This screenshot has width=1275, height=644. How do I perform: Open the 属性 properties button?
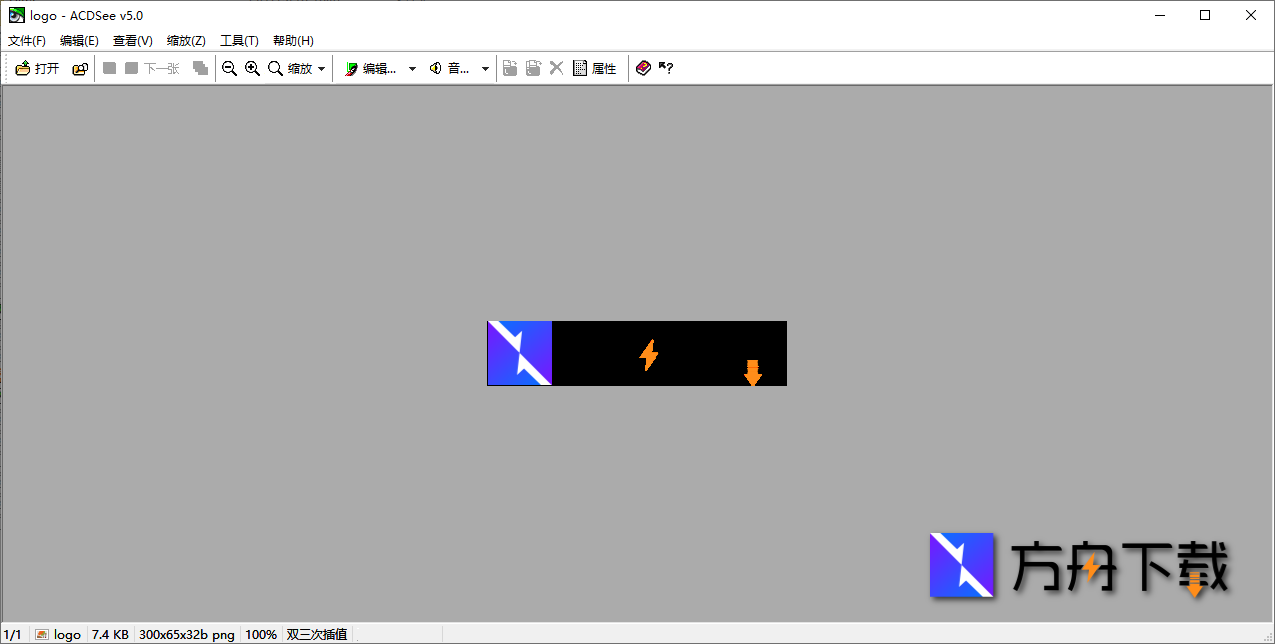point(594,69)
